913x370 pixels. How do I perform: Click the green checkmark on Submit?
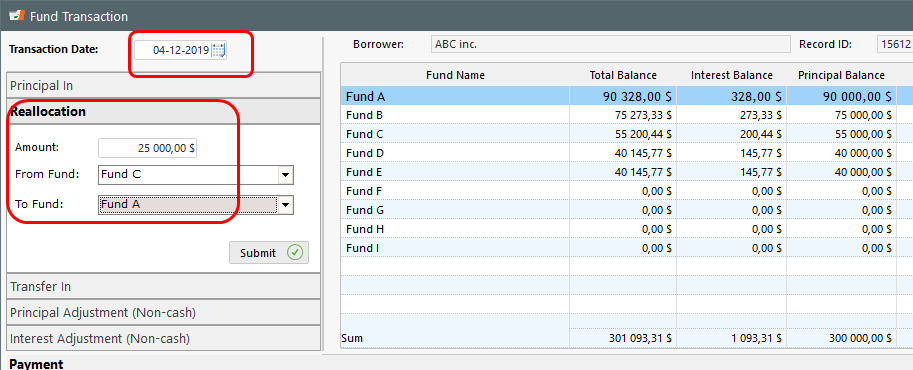point(295,253)
